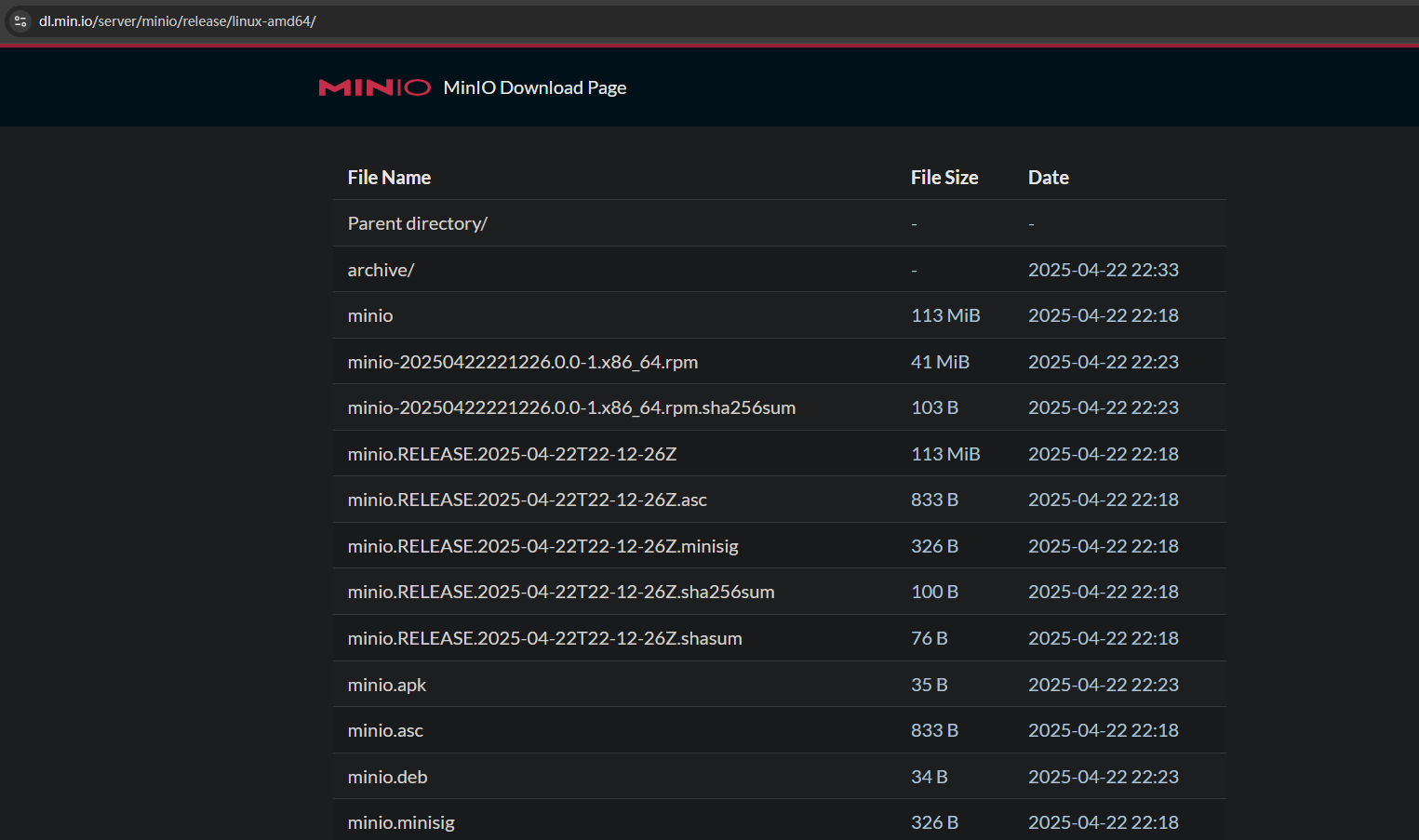Open minio.RELEASE.2025-04-22T22-12-26Z.asc file
The width and height of the screenshot is (1419, 840).
[527, 500]
